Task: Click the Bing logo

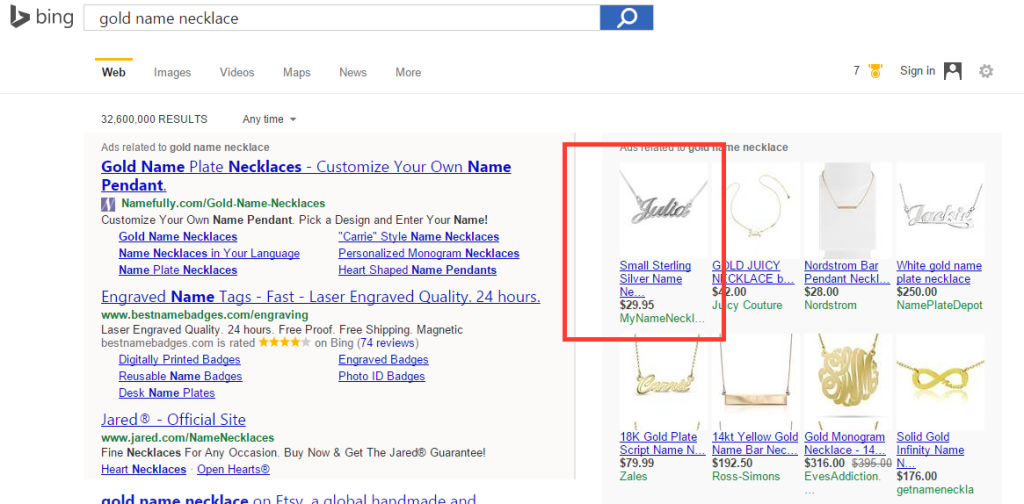Action: pyautogui.click(x=42, y=18)
